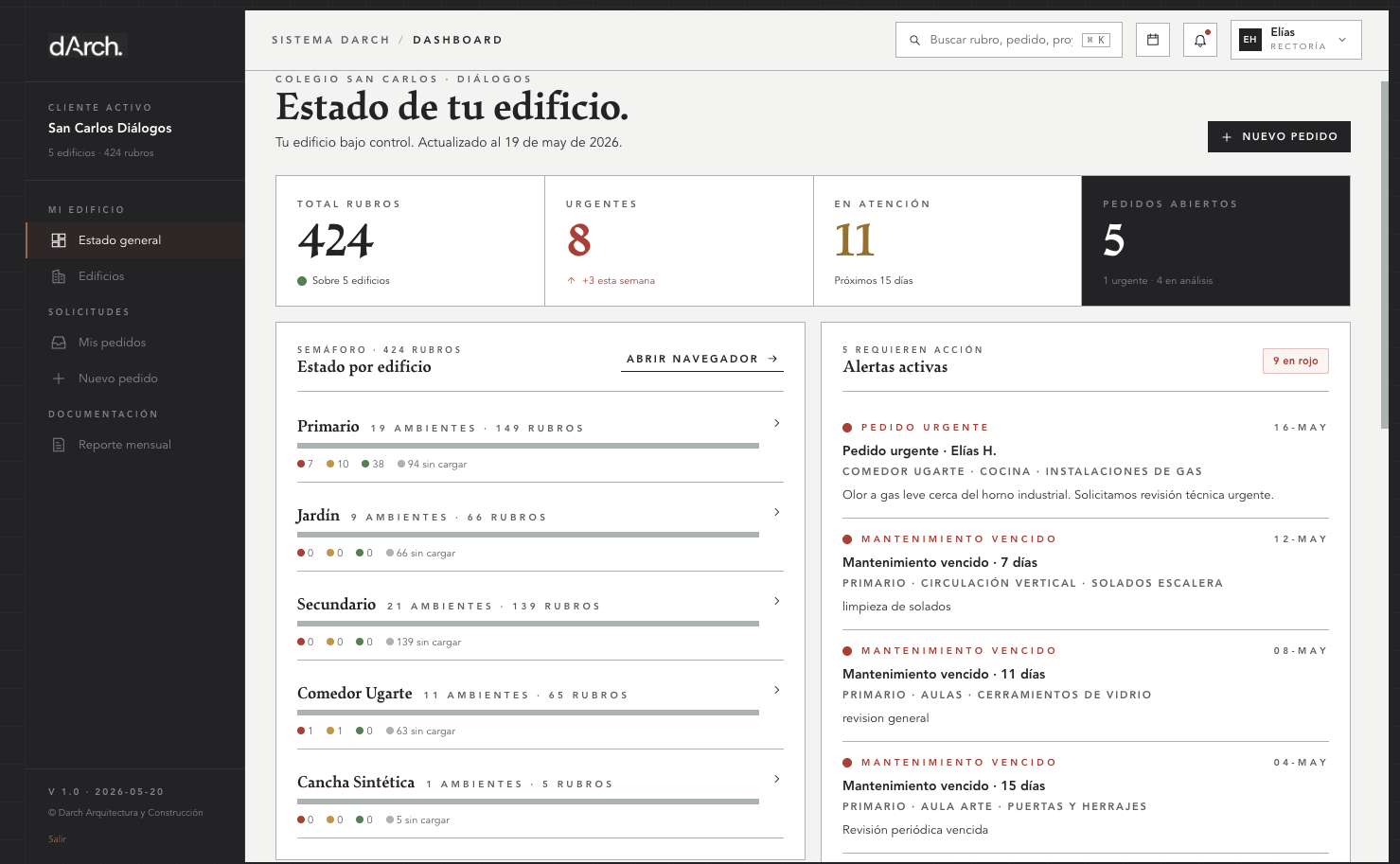The height and width of the screenshot is (864, 1400).
Task: Expand the Jardín building row chevron
Action: coord(777,512)
